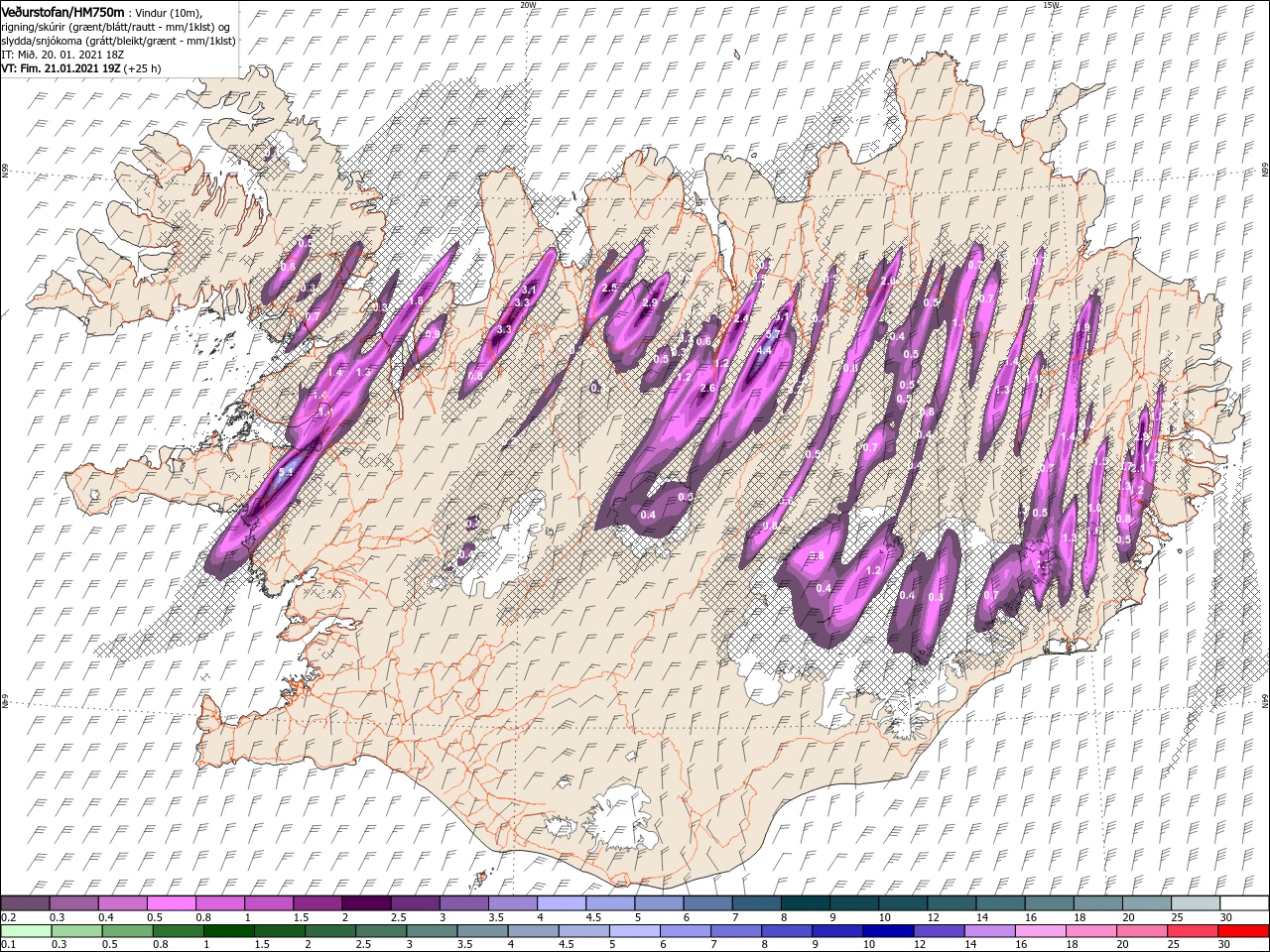Pick bright pink snow swatch 0.5 to 0.8
The image size is (1270, 952).
coord(173,904)
